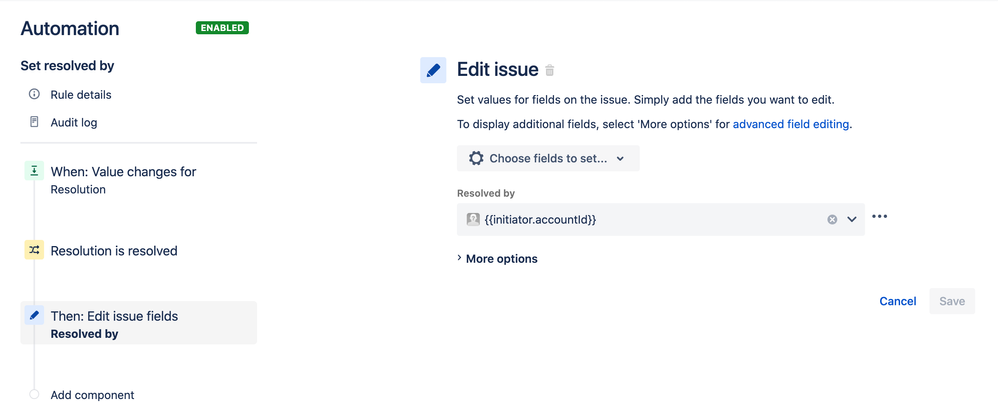Image resolution: width=998 pixels, height=417 pixels.
Task: Click the Rule details info icon
Action: (34, 94)
